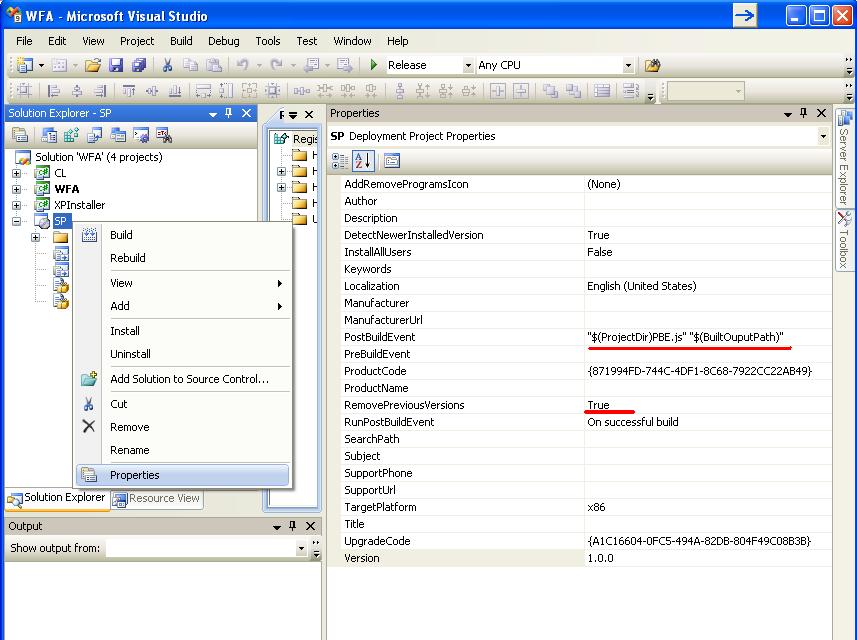857x640 pixels.
Task: Click the Add New Item toolbar icon
Action: tap(59, 65)
